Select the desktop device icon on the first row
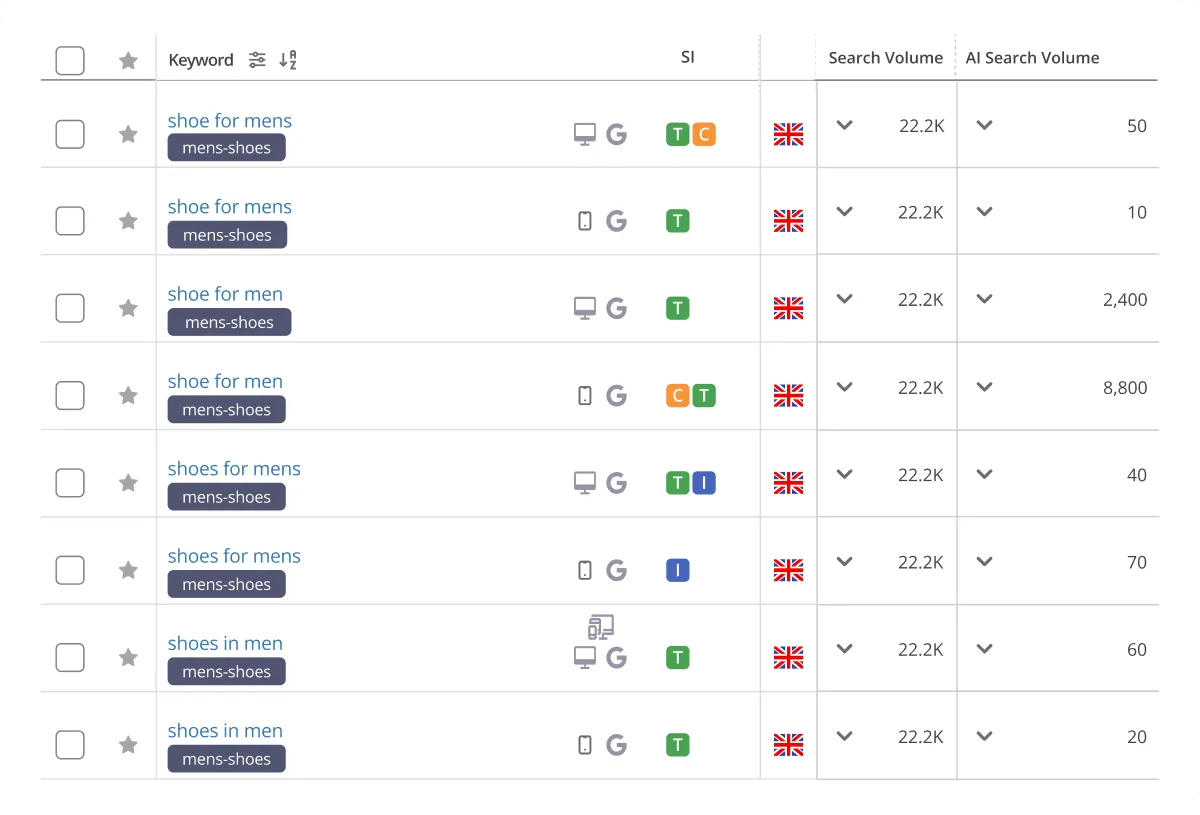 coord(584,134)
